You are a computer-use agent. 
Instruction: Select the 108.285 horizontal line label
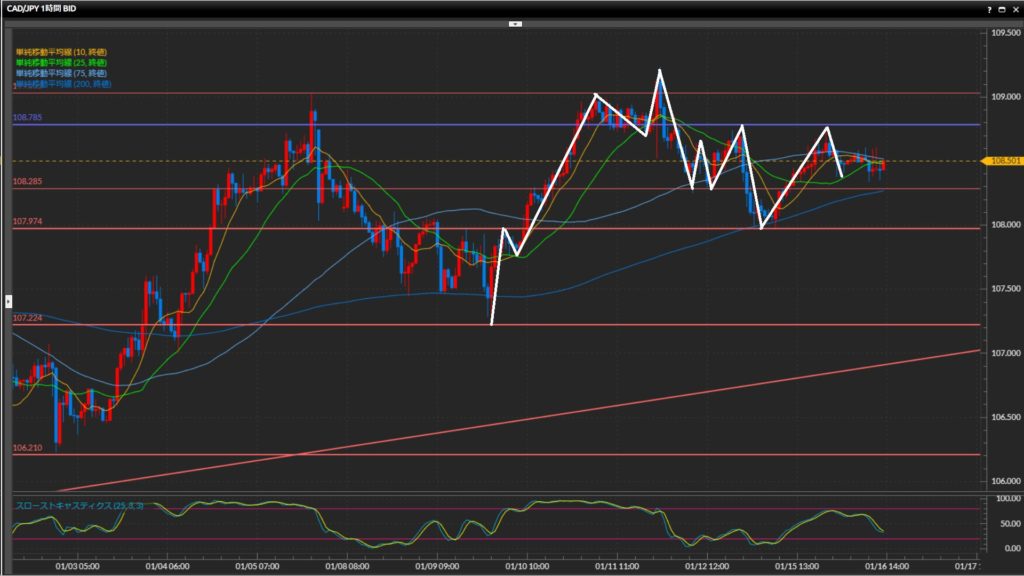tap(26, 182)
